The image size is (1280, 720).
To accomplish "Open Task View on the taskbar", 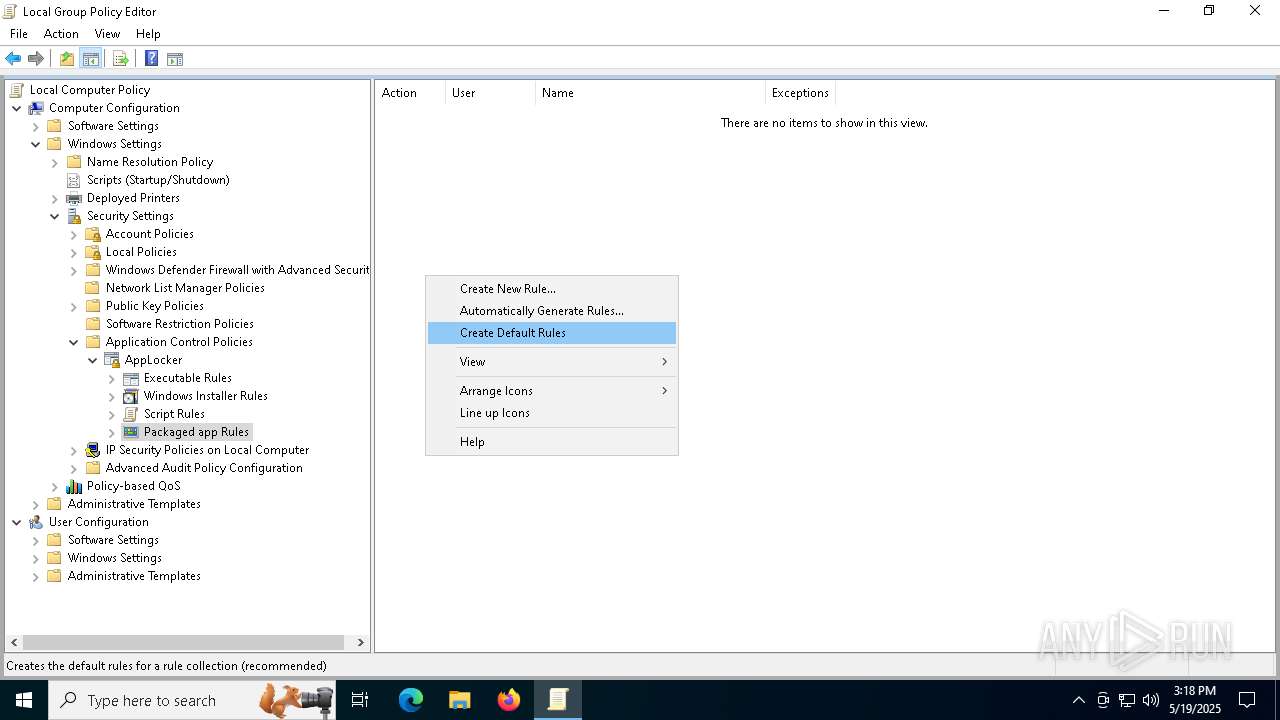I will point(360,700).
